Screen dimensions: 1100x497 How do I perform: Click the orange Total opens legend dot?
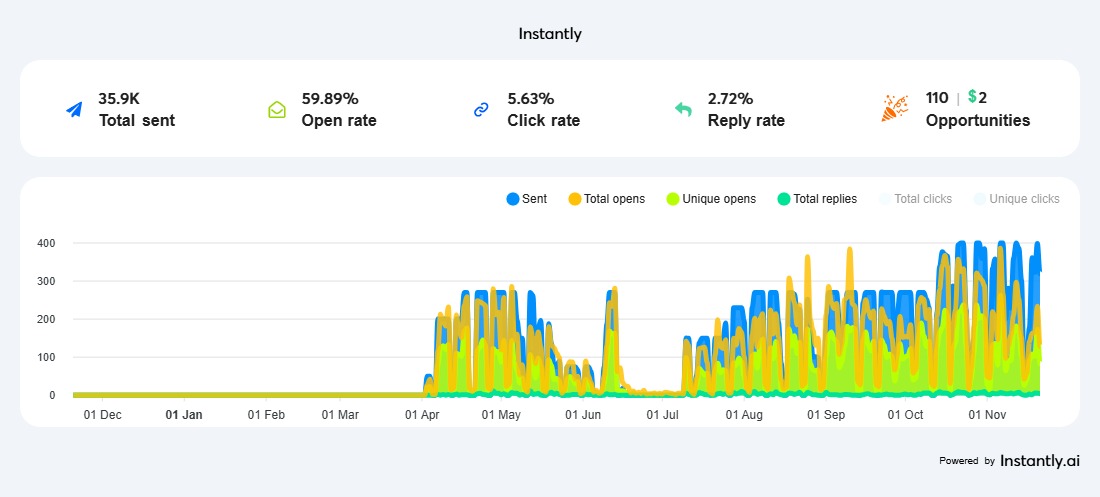[575, 199]
